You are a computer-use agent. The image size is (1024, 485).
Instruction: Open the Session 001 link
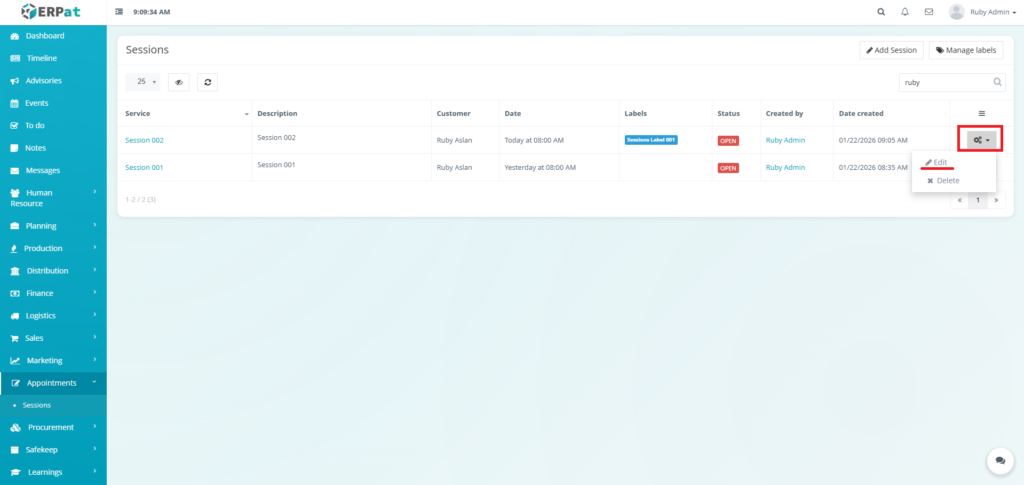click(x=144, y=167)
